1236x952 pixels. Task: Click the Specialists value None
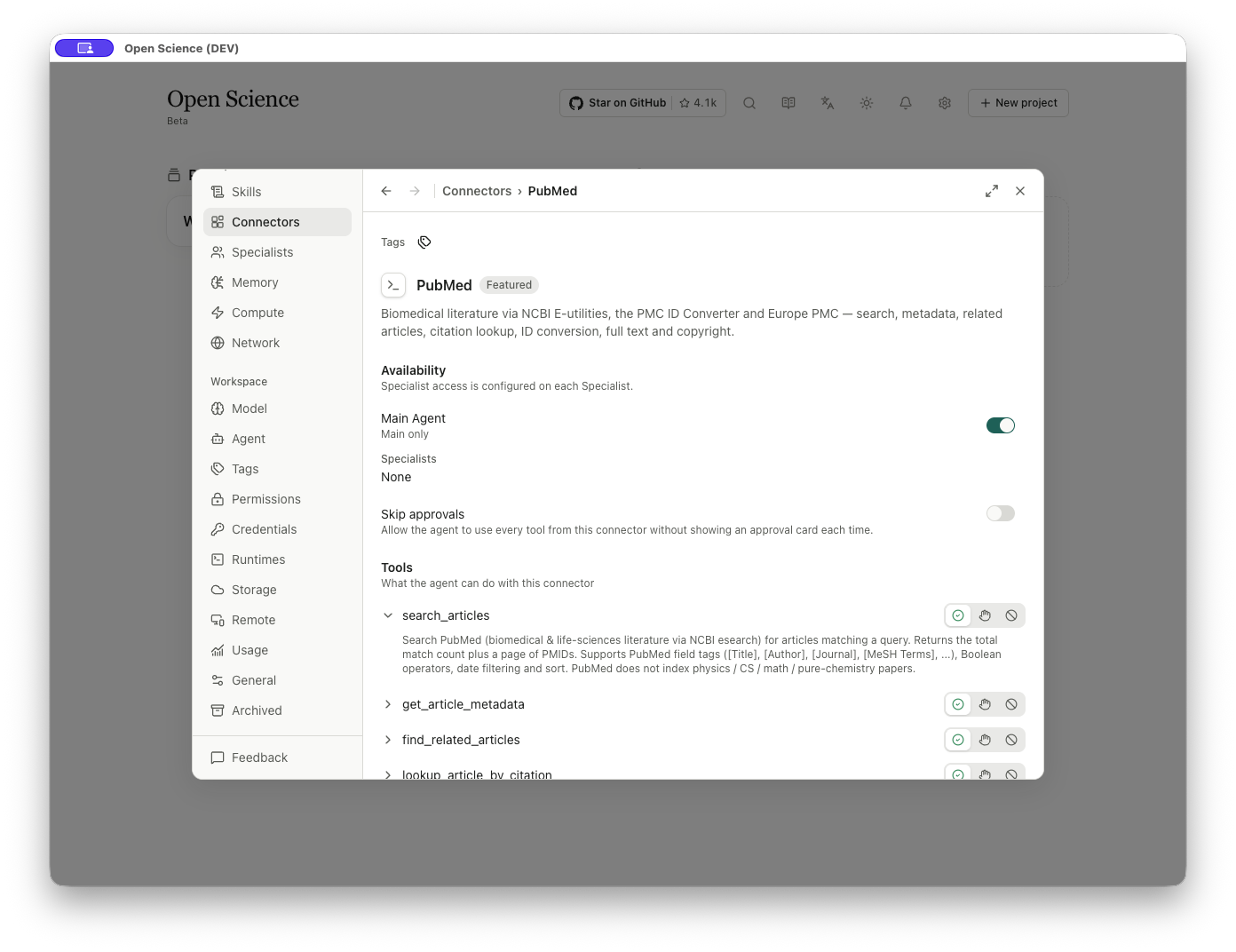(x=396, y=477)
